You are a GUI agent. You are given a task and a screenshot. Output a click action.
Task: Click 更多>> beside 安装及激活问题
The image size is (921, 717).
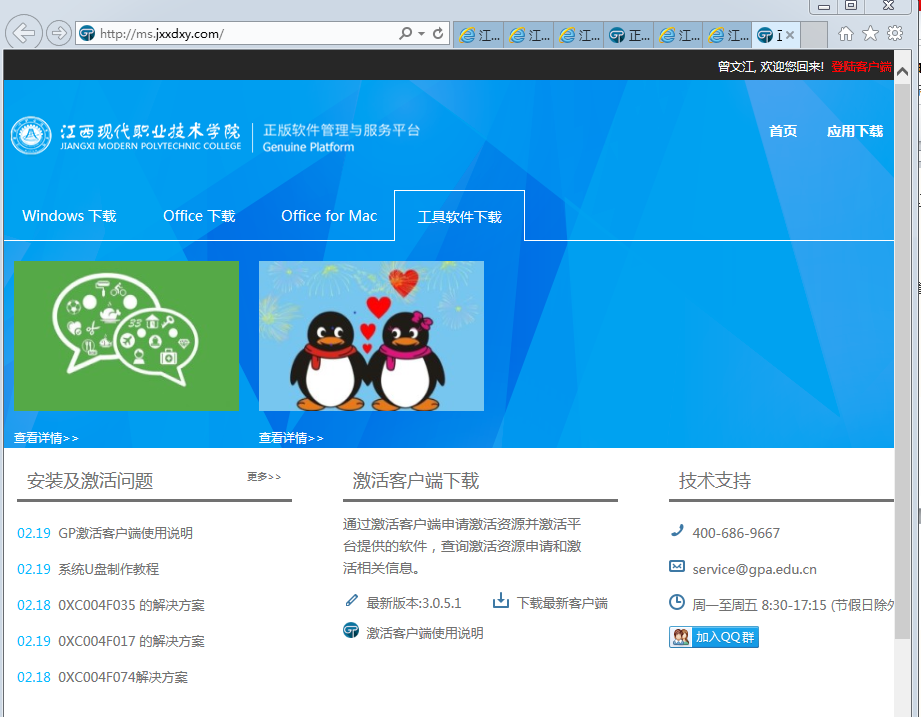[x=264, y=477]
